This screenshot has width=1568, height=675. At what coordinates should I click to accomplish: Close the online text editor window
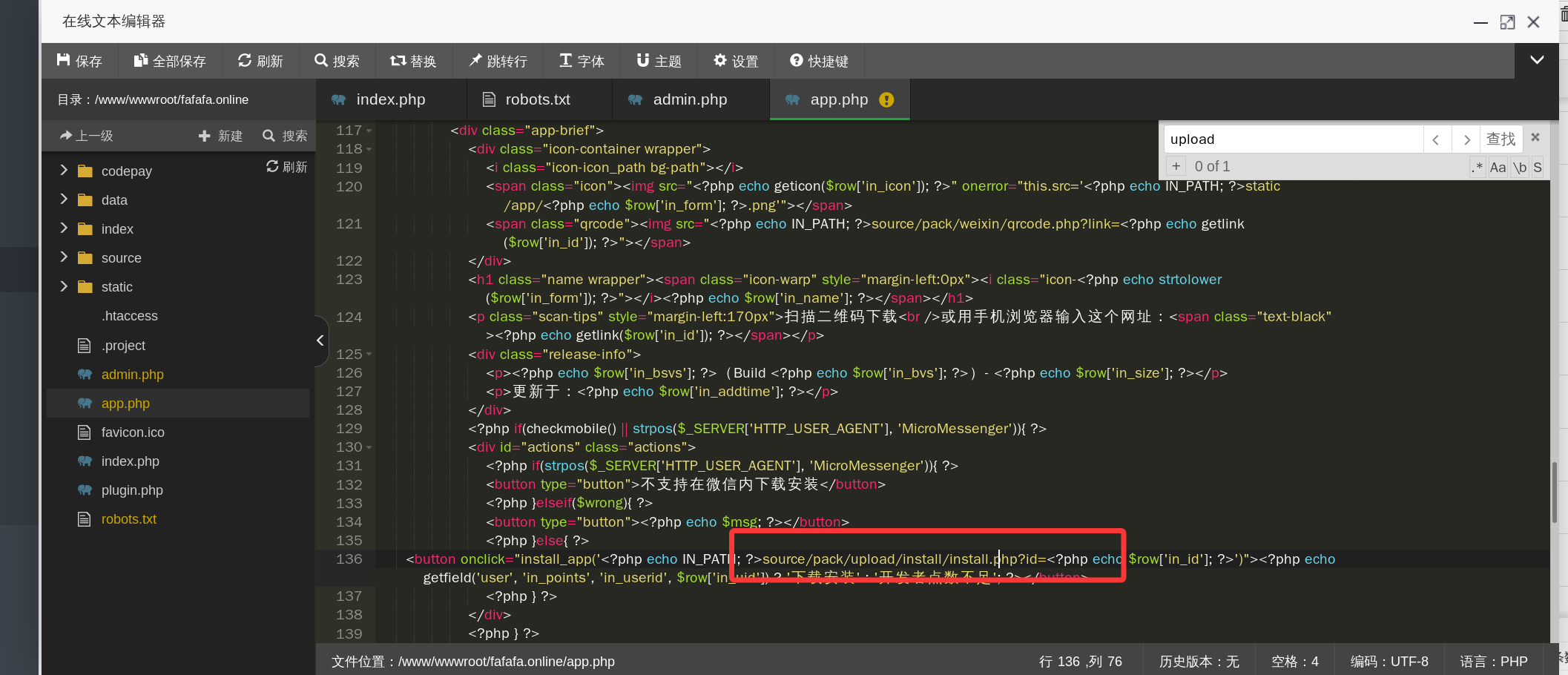pos(1533,22)
